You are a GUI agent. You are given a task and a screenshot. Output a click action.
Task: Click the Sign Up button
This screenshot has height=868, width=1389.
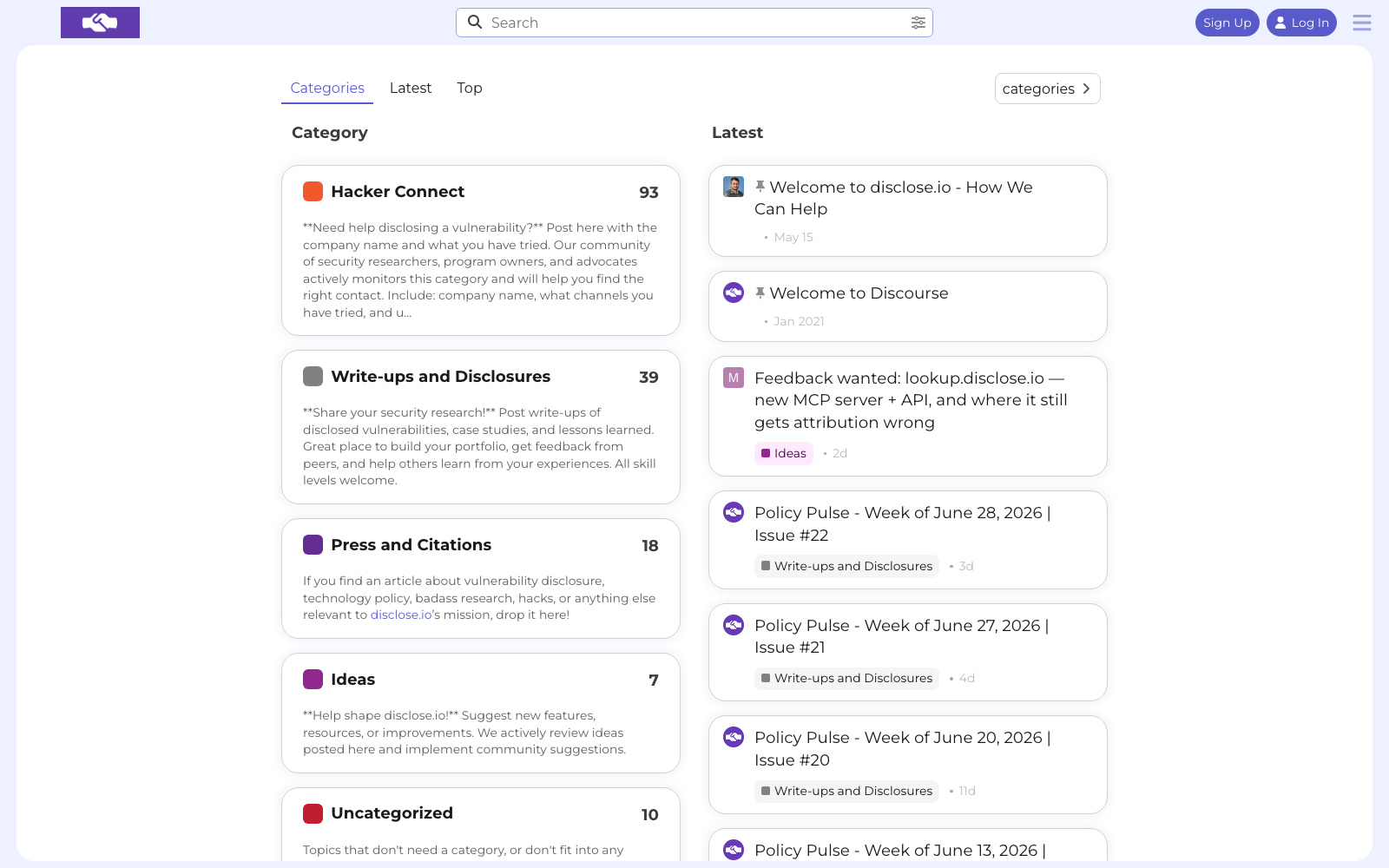pos(1227,23)
